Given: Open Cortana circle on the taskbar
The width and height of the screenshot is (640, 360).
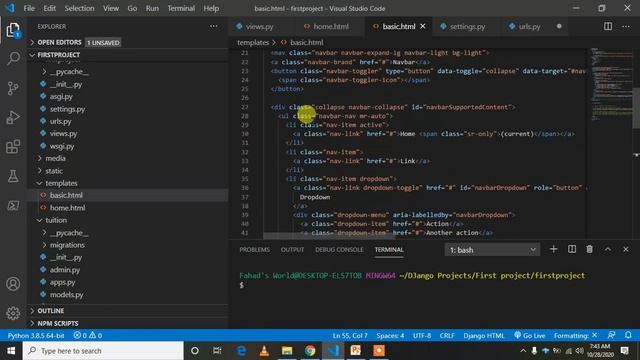Looking at the screenshot, I should tap(195, 351).
